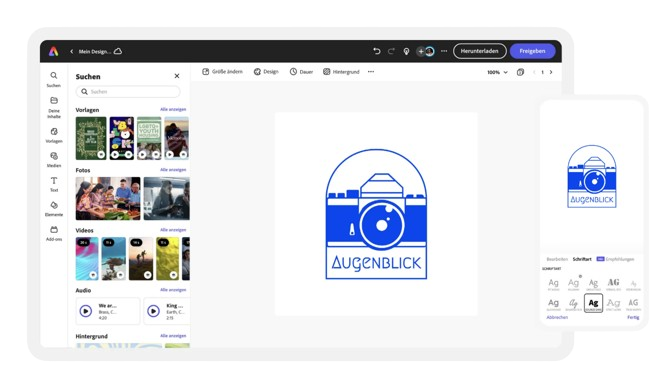Click the Adobe Express logo in the top bar

click(54, 51)
